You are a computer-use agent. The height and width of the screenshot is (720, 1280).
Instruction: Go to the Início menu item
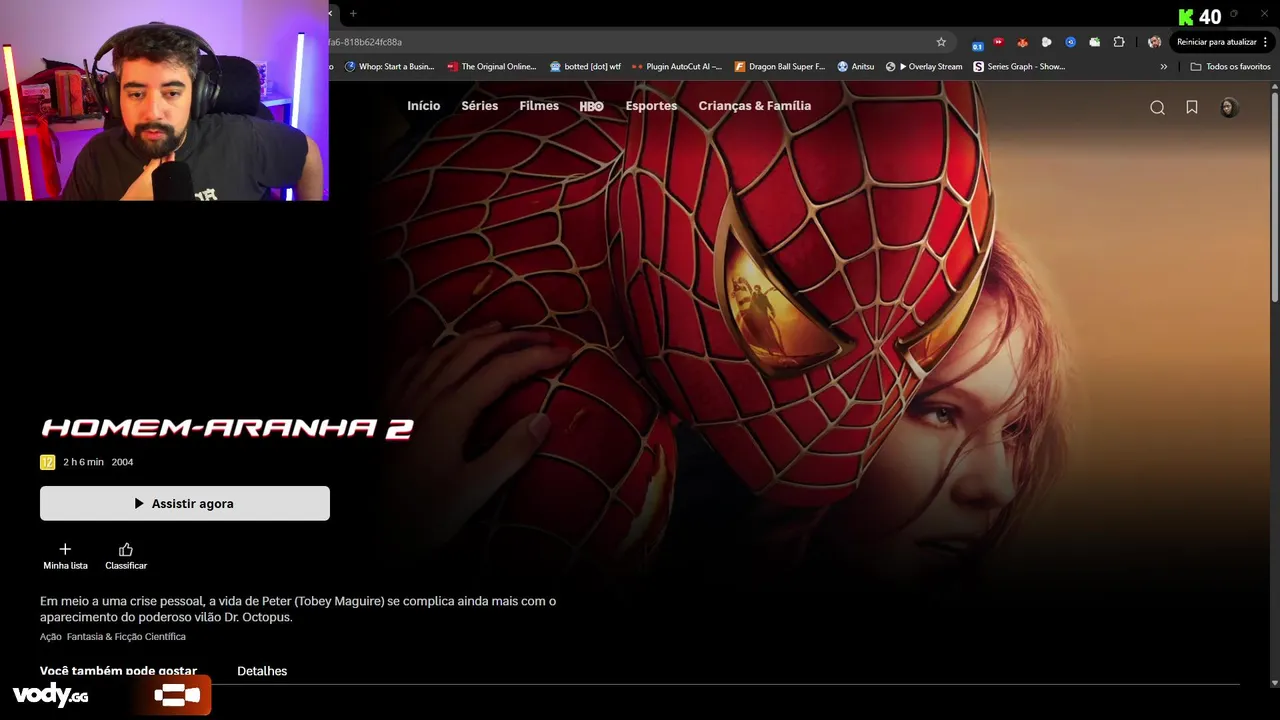[x=423, y=106]
